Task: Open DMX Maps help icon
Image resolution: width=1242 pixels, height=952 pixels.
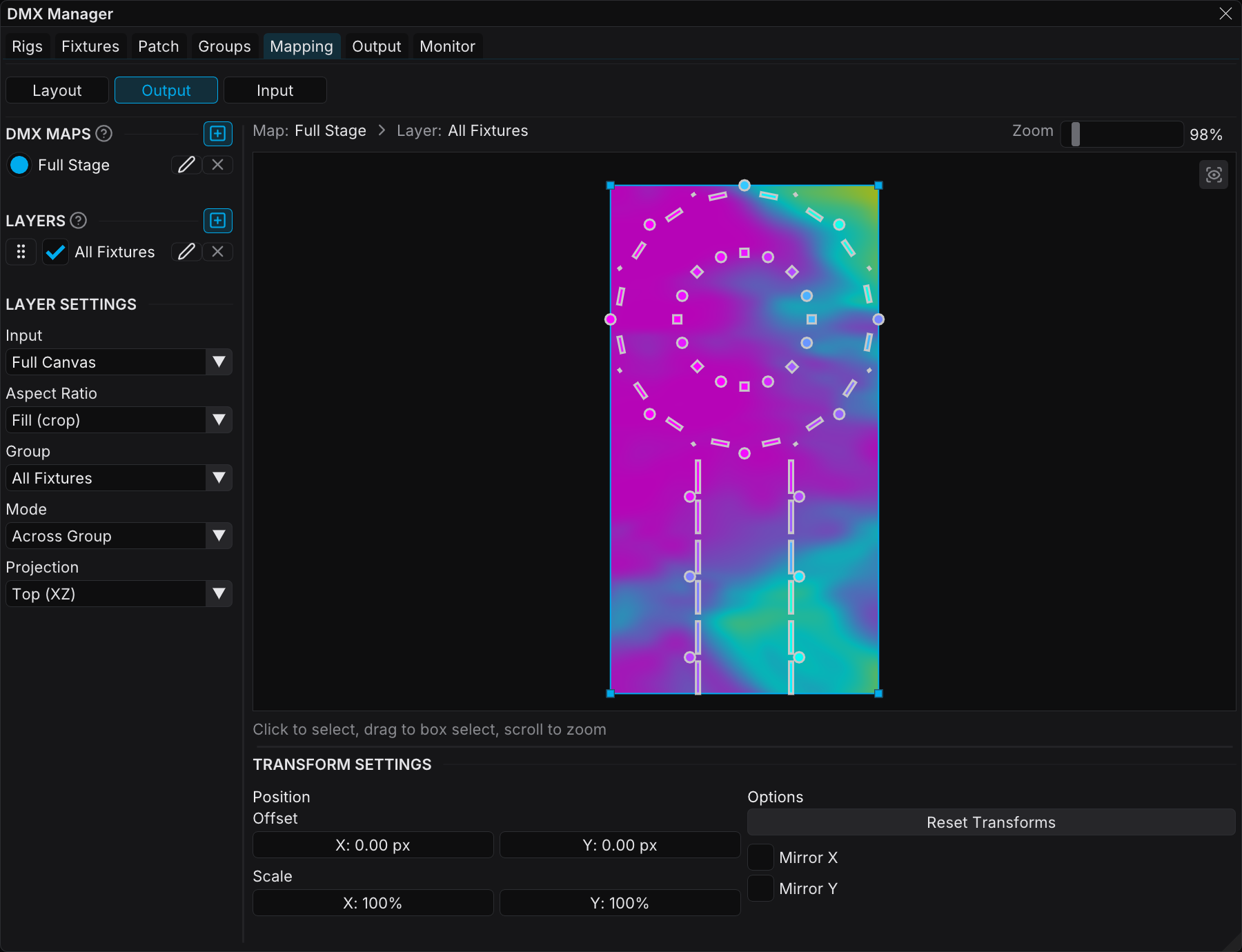Action: click(x=104, y=133)
